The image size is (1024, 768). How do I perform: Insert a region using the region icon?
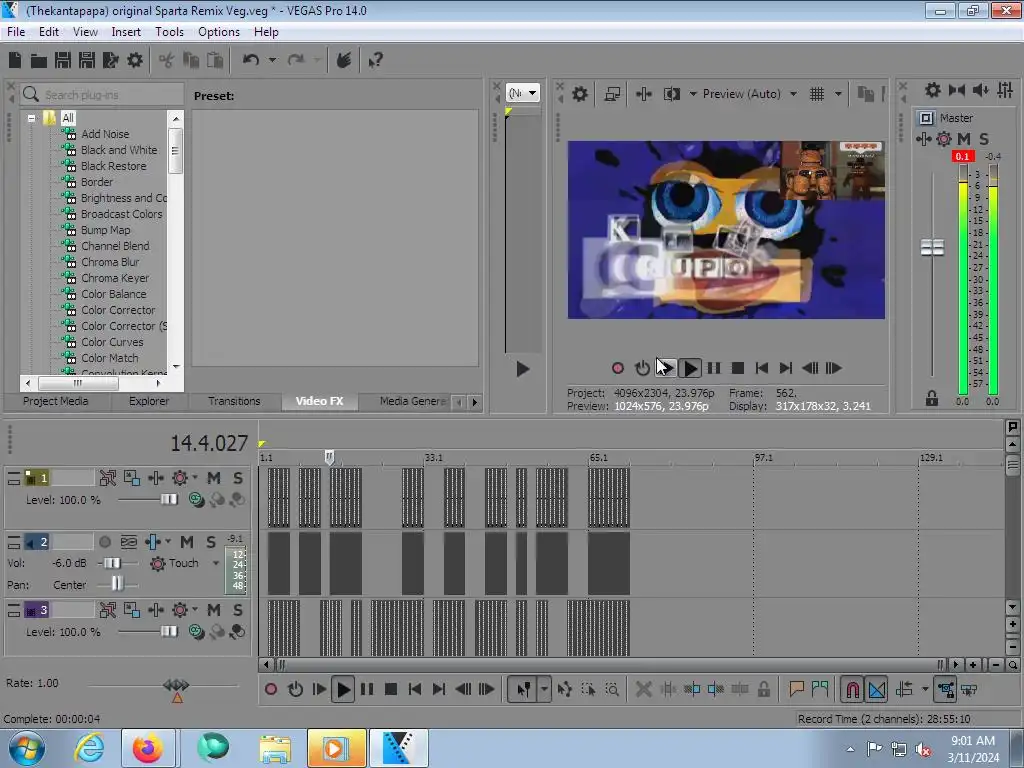point(820,689)
